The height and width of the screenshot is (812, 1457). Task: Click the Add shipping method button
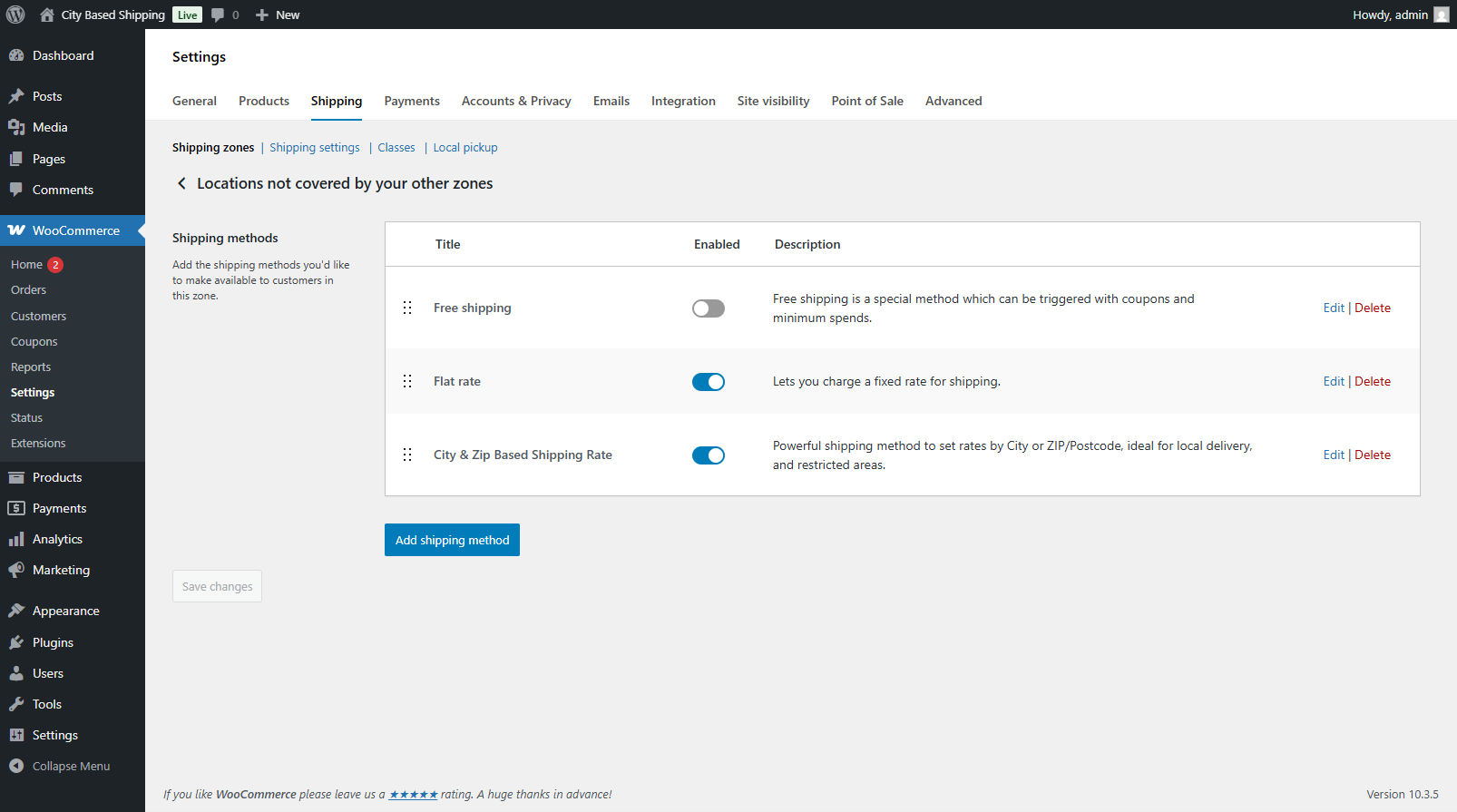452,540
